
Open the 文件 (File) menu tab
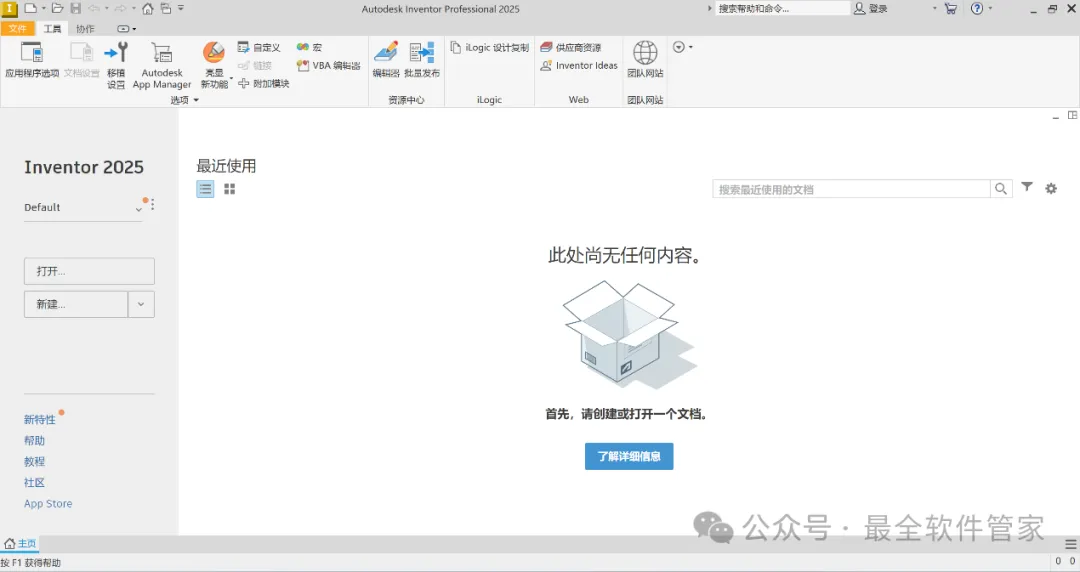(x=17, y=28)
